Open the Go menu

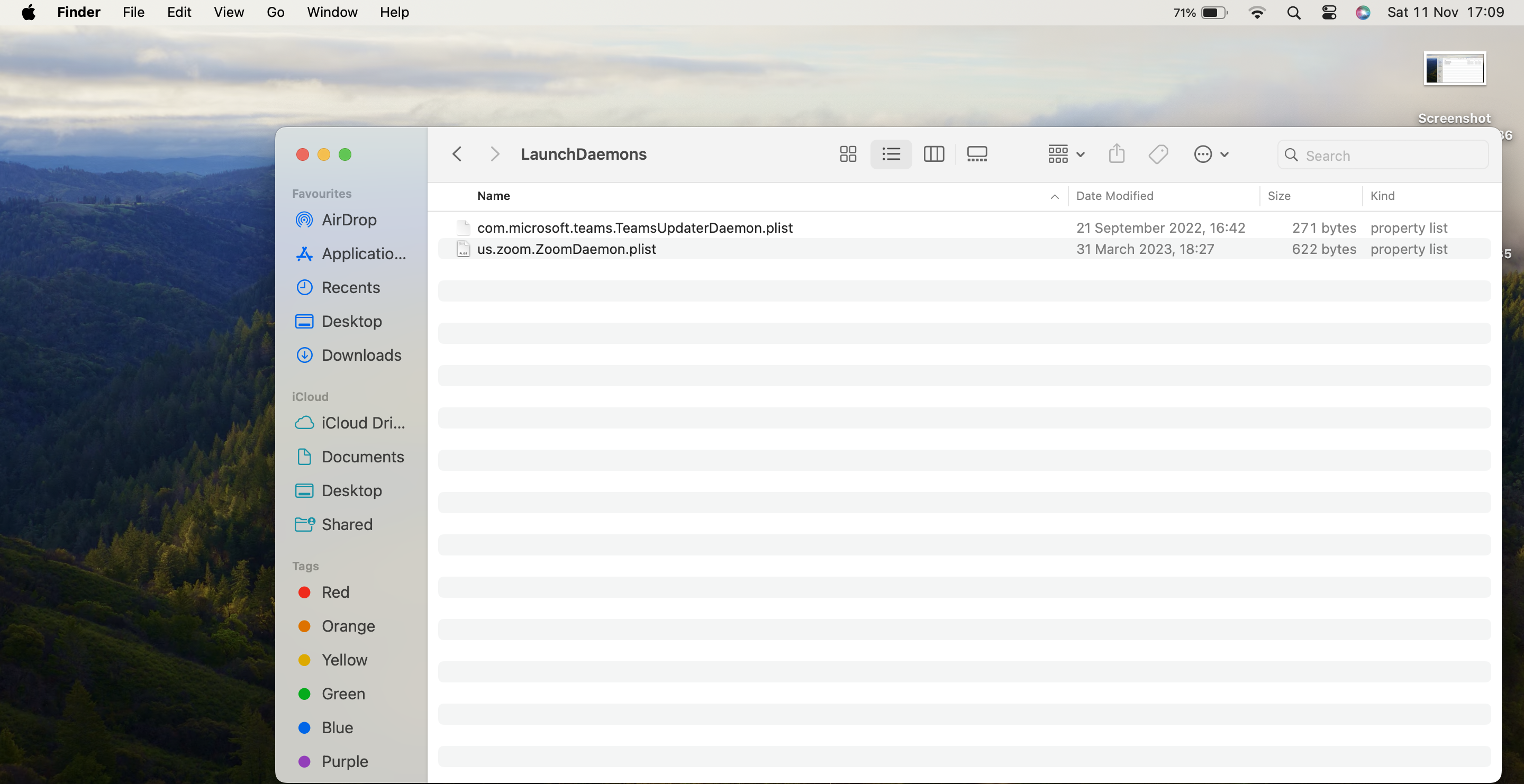coord(275,12)
